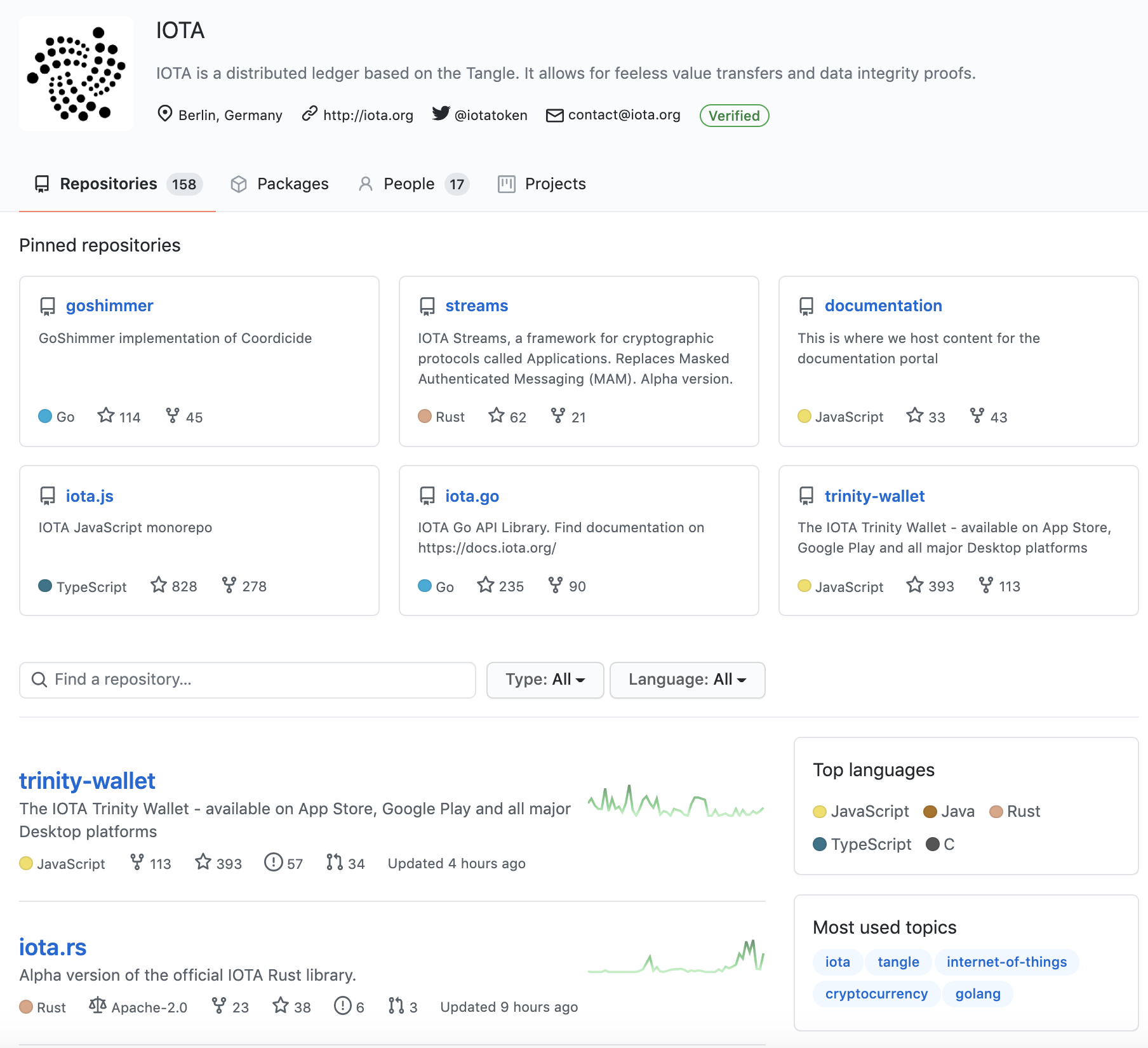Screen dimensions: 1148x1048
Task: Click the Apache-2.0 license of iota.rs
Action: pos(138,1007)
